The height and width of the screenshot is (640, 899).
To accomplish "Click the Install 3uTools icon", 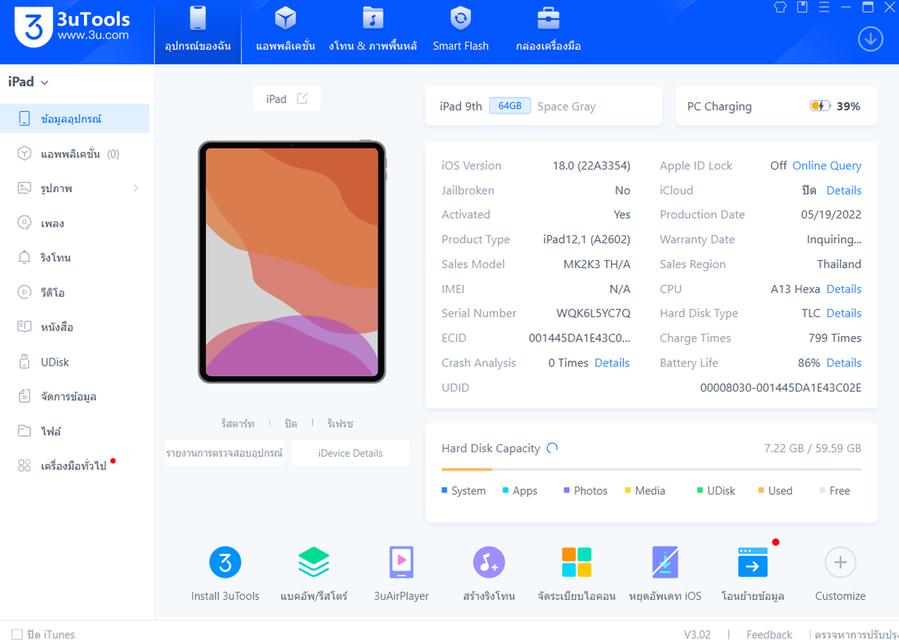I will tap(224, 563).
